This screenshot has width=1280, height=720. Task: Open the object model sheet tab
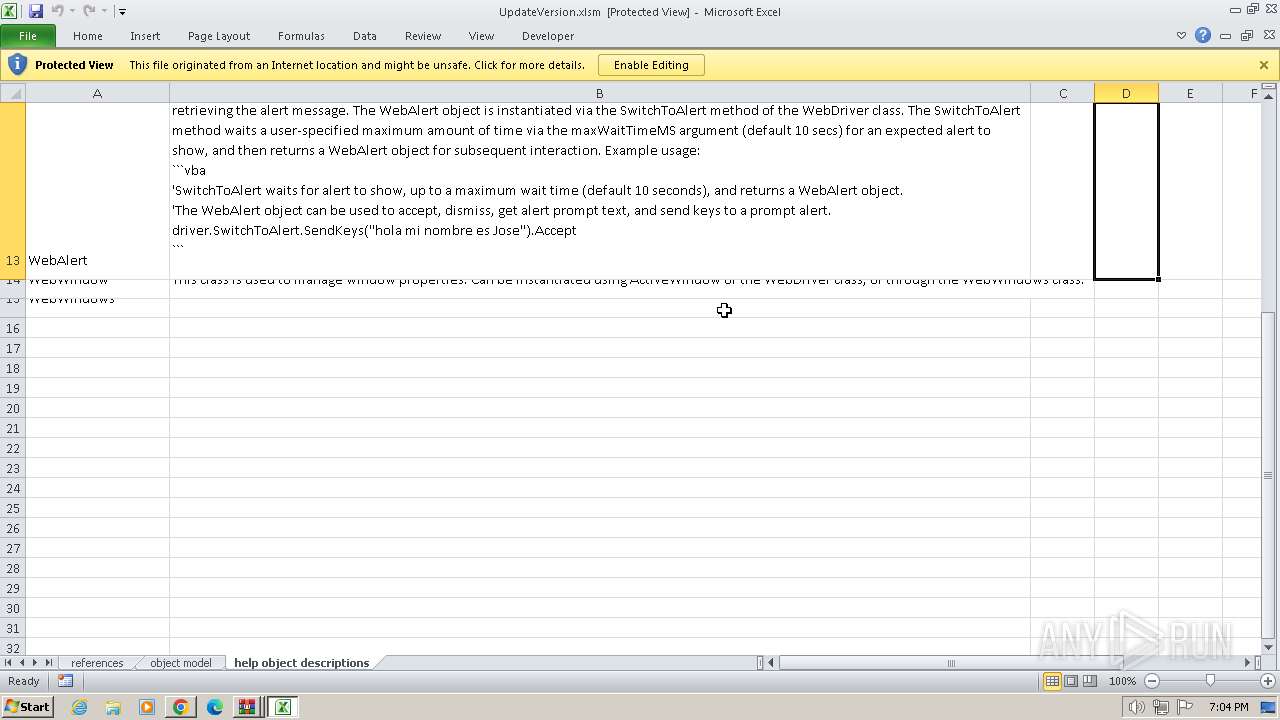click(181, 663)
